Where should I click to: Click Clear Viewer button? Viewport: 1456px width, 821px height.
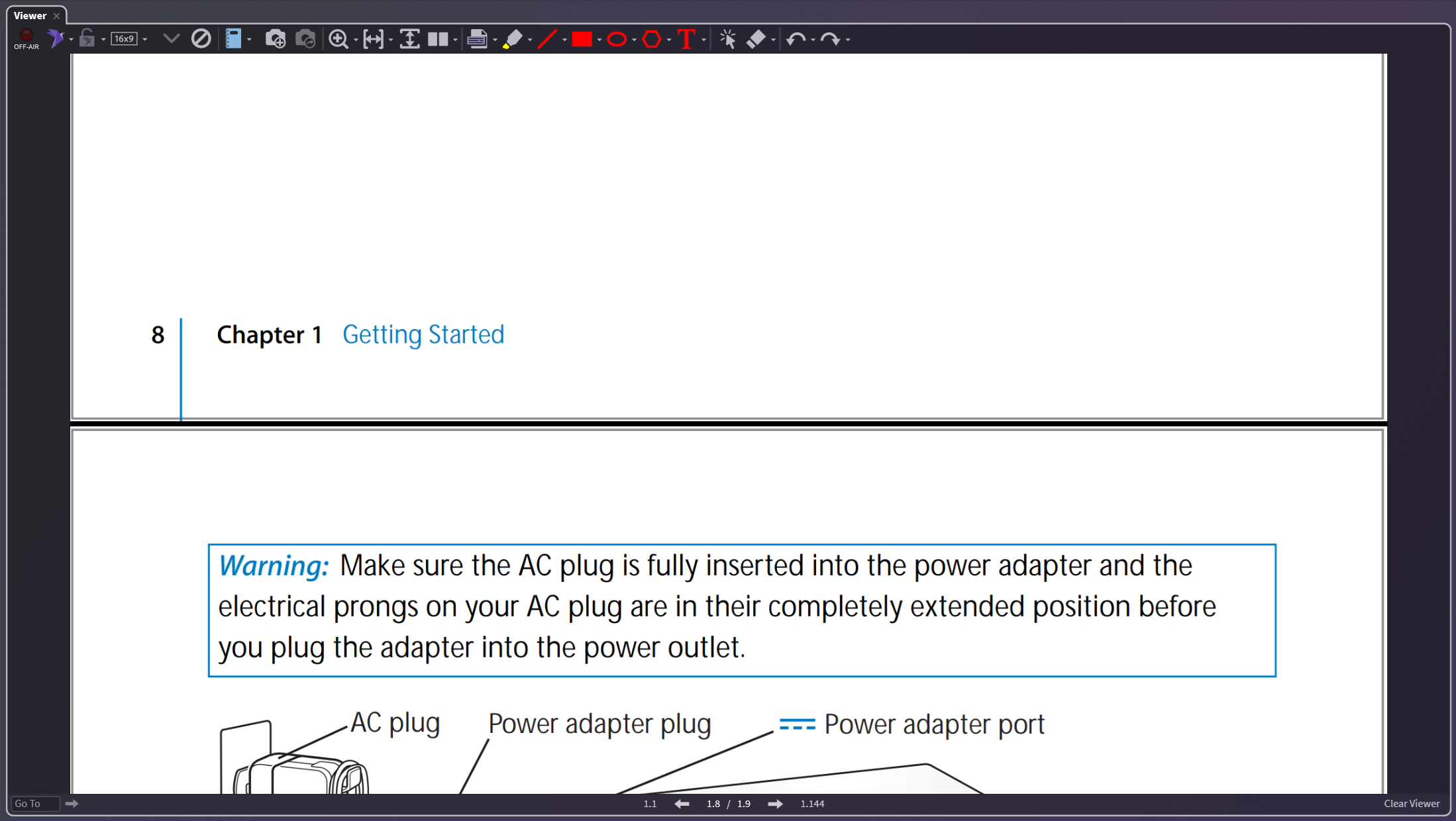click(x=1411, y=803)
